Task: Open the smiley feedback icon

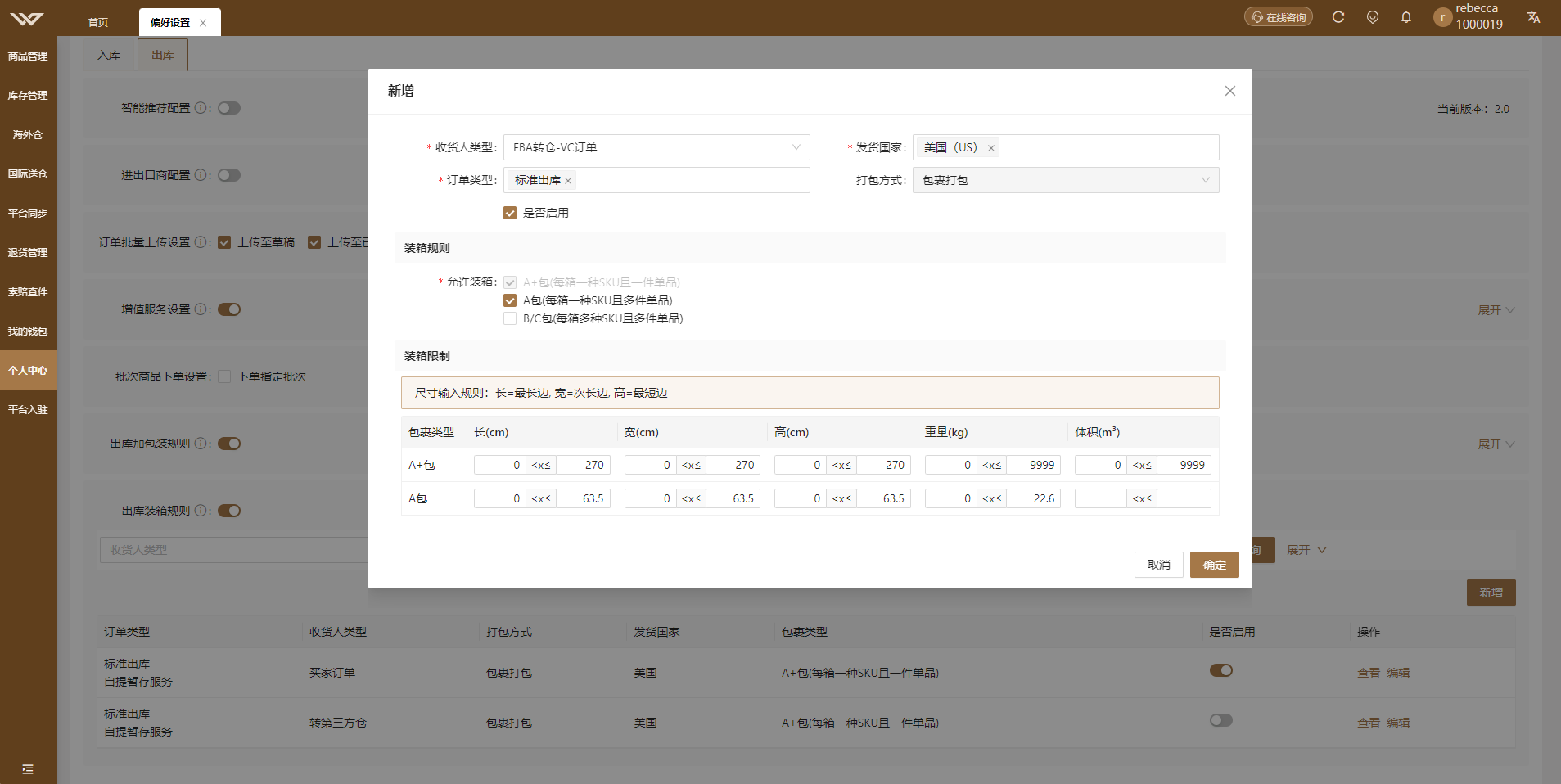Action: (1373, 17)
